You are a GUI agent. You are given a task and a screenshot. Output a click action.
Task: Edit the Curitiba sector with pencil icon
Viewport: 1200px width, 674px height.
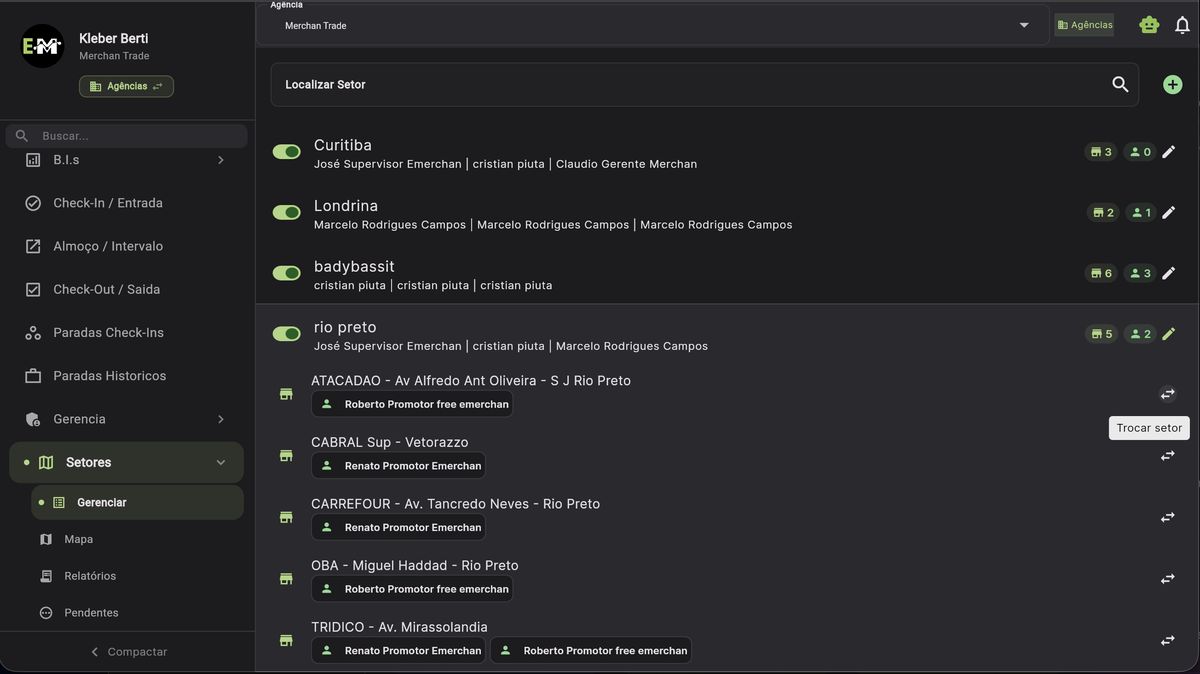coord(1168,152)
